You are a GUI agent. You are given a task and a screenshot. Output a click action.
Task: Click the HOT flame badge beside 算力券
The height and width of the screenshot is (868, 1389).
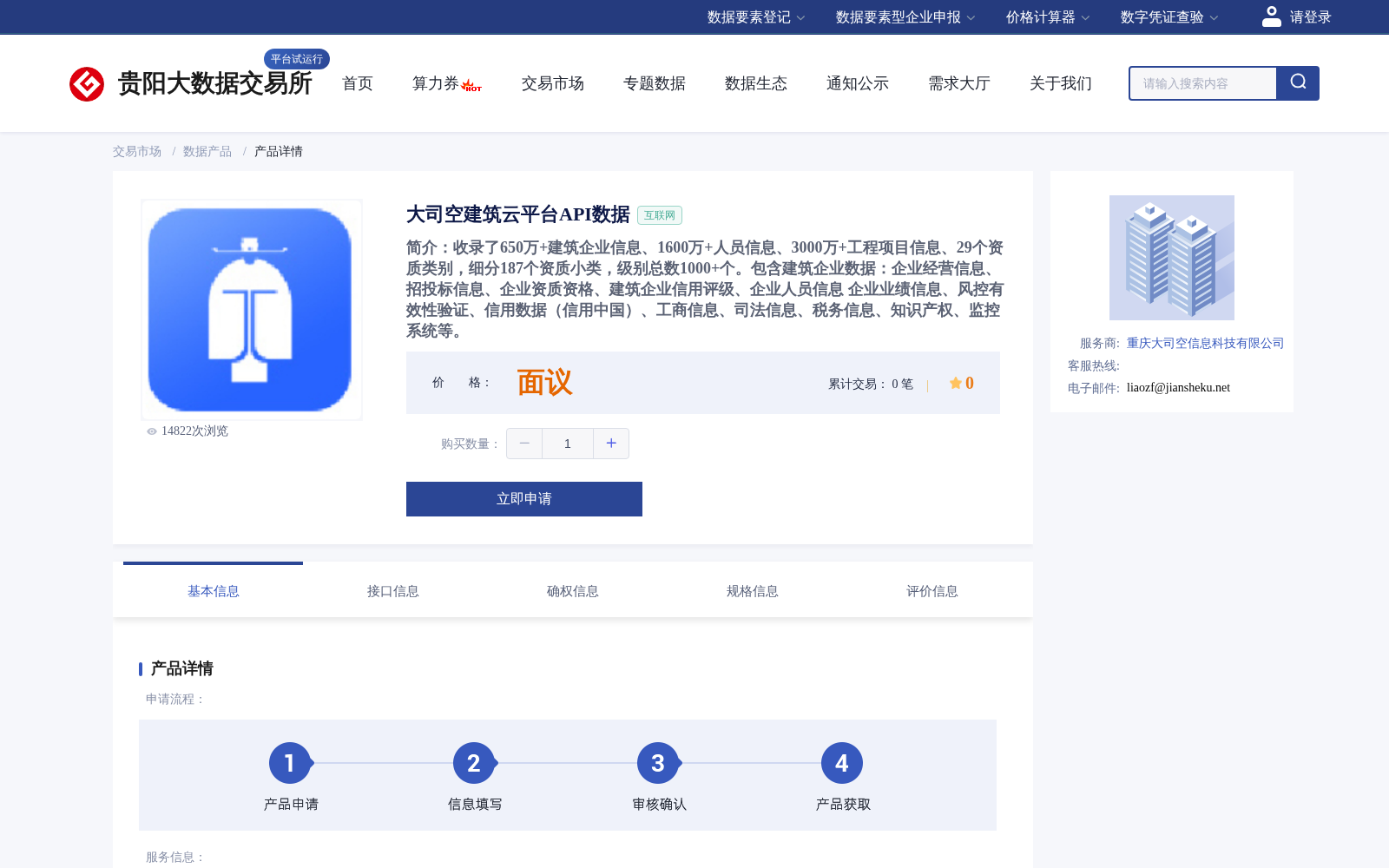[x=471, y=85]
